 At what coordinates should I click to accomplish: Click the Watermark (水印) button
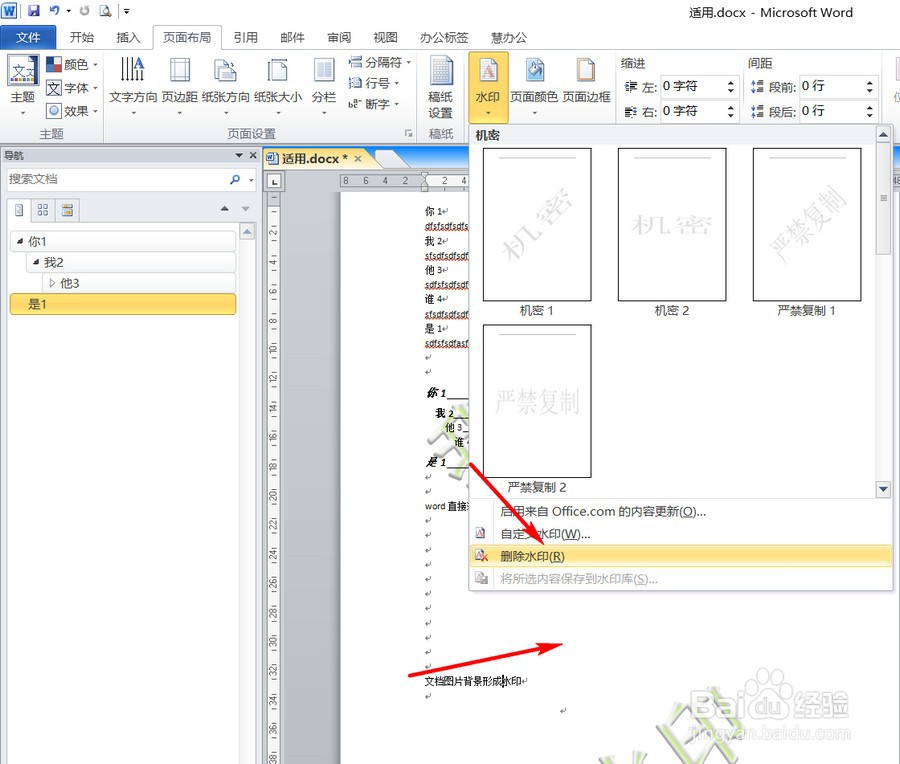(488, 86)
